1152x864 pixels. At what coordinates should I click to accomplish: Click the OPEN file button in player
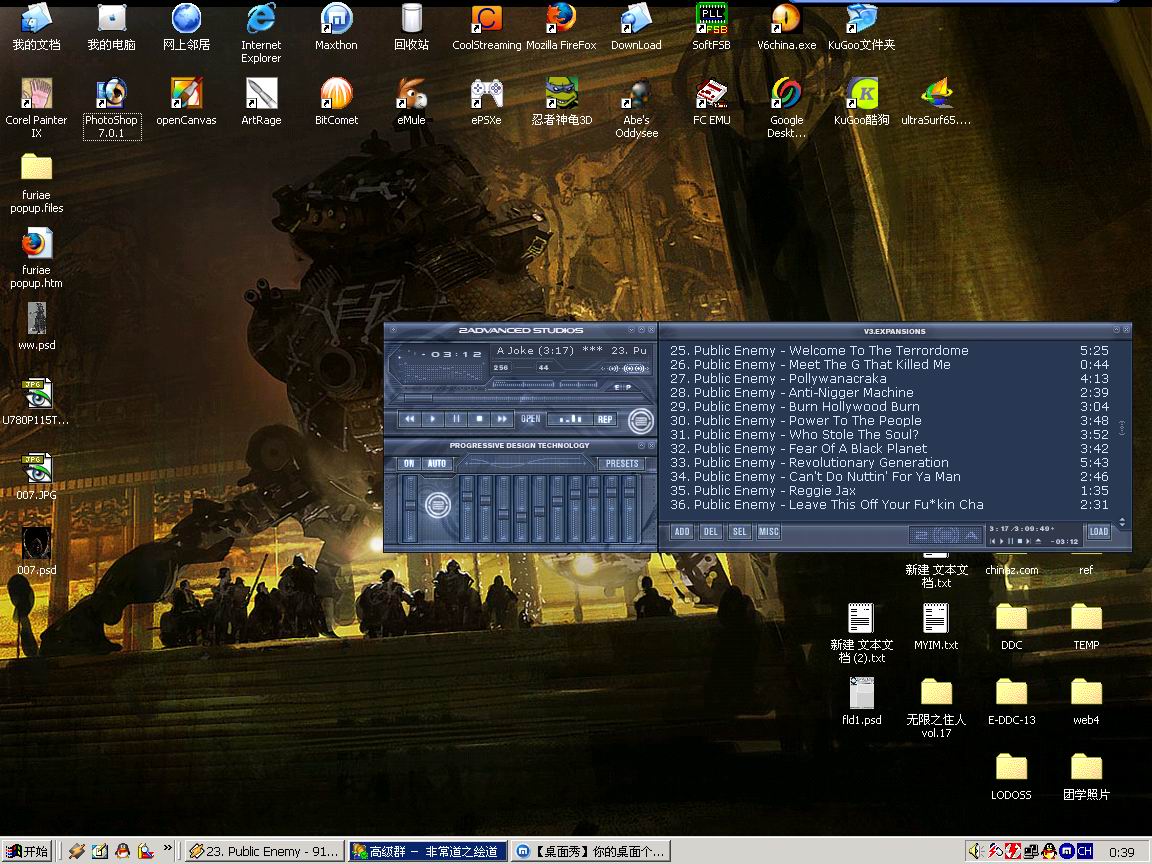(x=530, y=419)
